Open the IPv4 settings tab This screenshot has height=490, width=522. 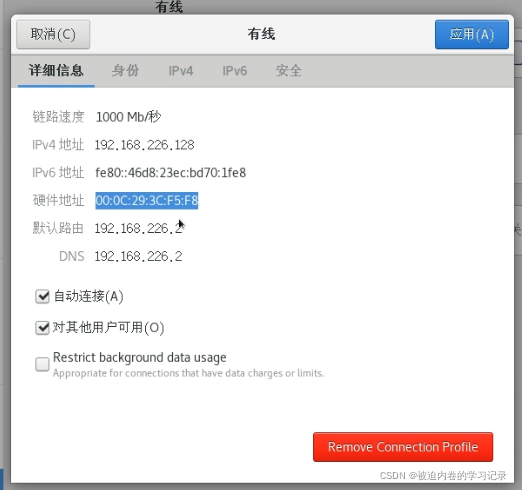181,71
